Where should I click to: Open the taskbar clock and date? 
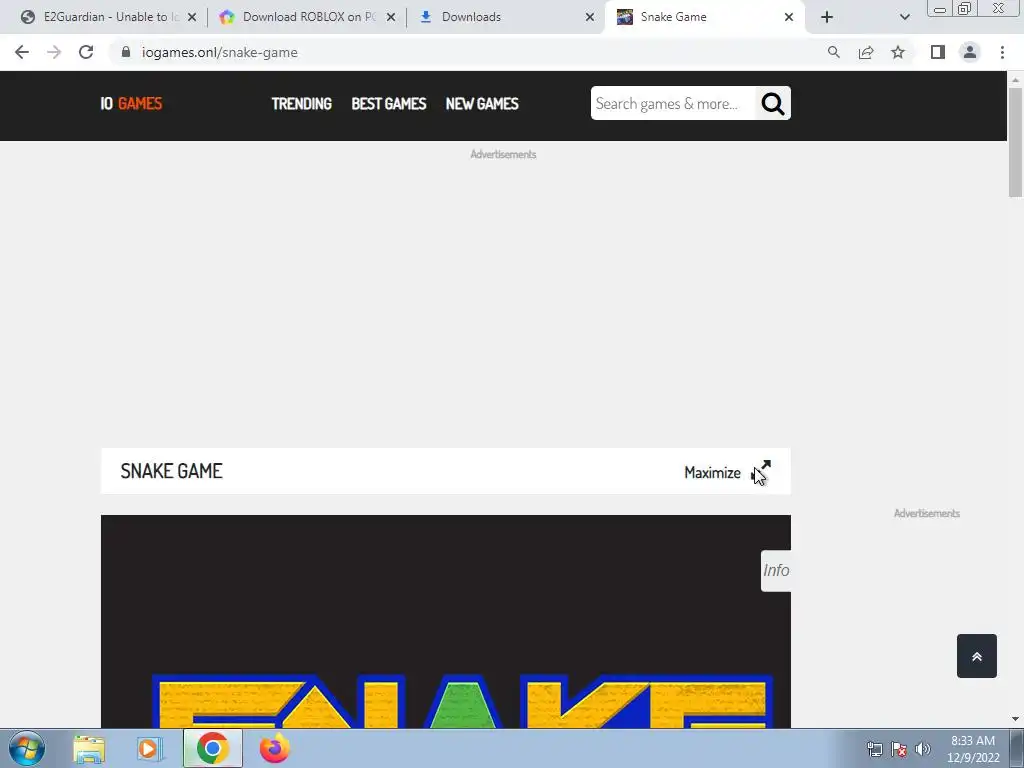click(x=973, y=749)
